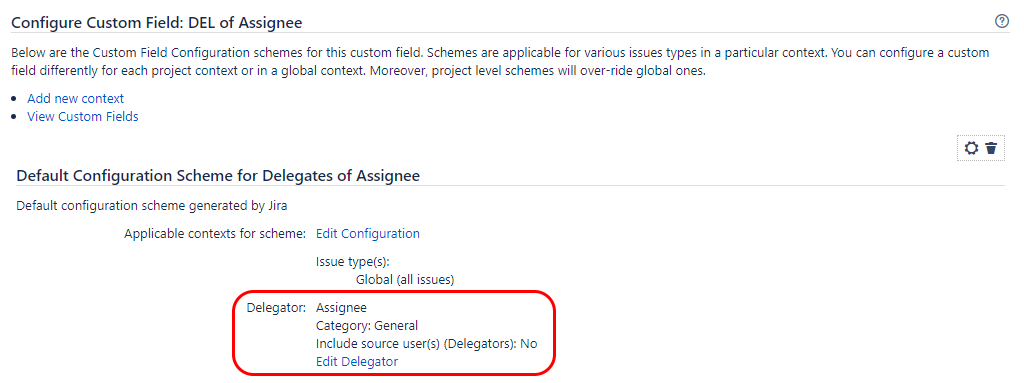Open the Add new context link
This screenshot has height=383, width=1024.
point(75,99)
